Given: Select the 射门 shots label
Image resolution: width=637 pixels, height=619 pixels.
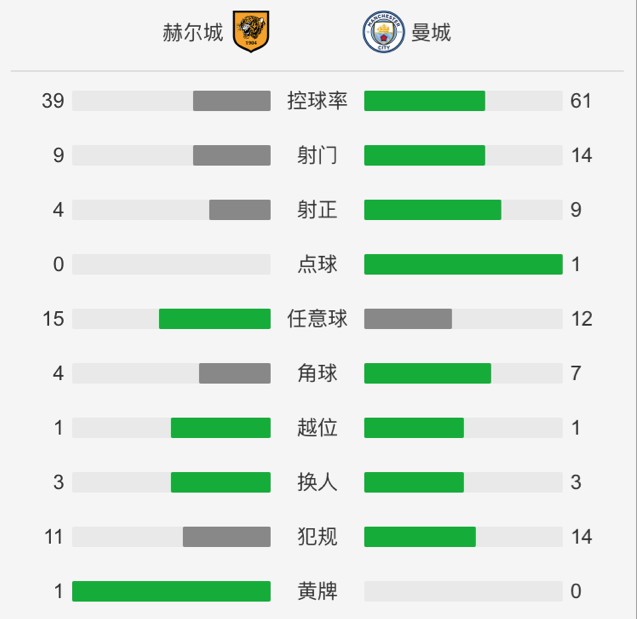Looking at the screenshot, I should click(x=317, y=155).
